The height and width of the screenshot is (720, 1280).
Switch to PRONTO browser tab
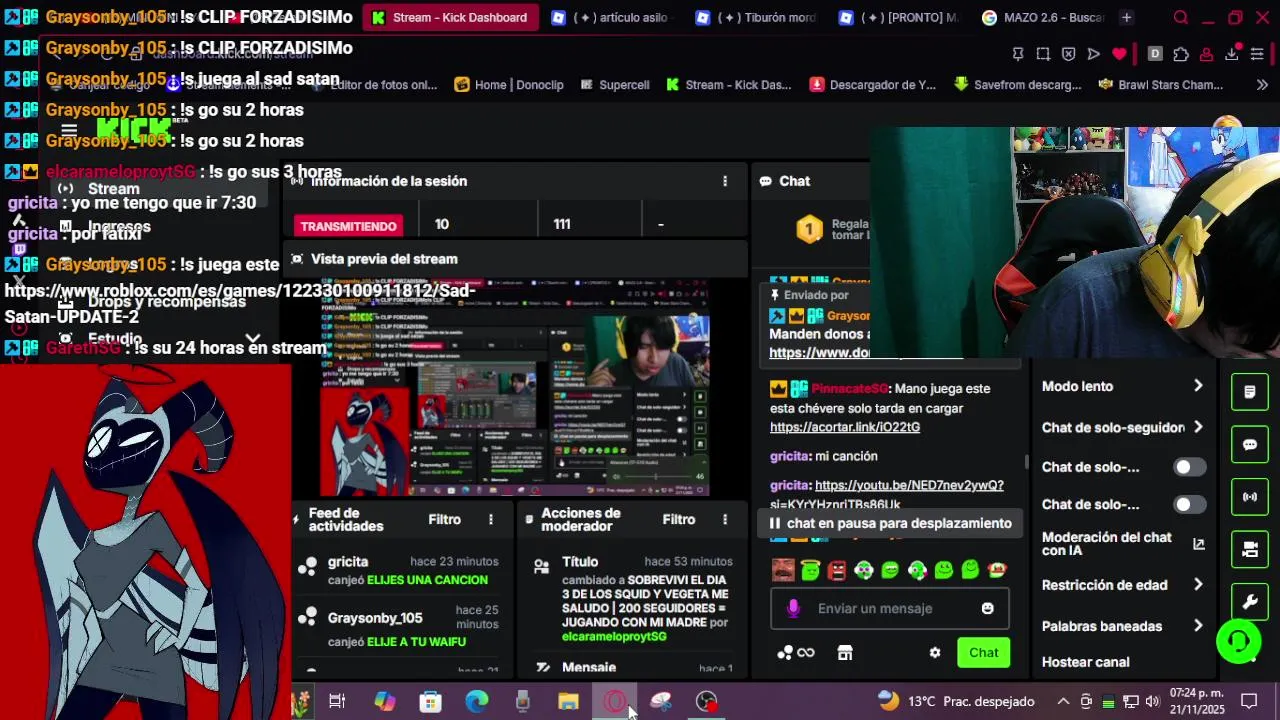click(x=900, y=18)
